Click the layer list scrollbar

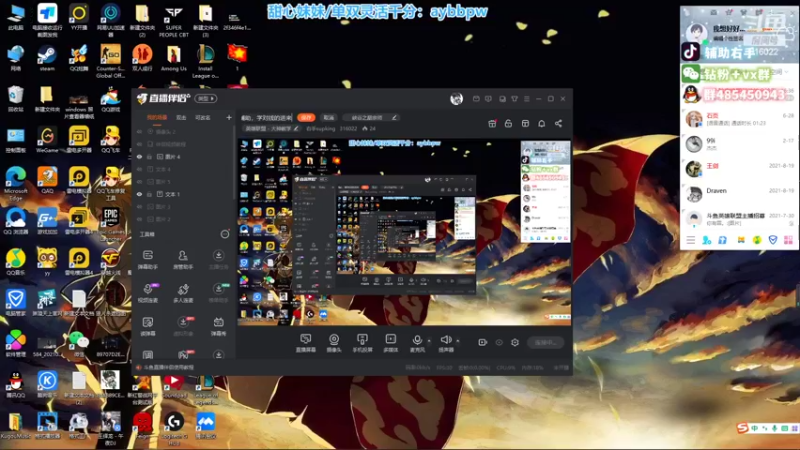pos(234,163)
